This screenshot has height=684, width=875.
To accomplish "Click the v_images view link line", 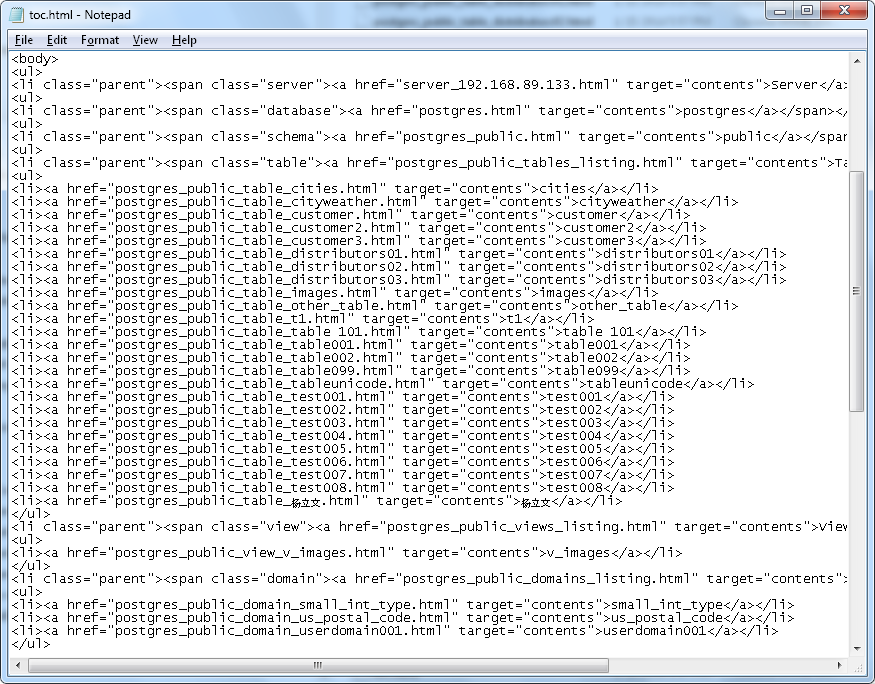I will [x=300, y=552].
